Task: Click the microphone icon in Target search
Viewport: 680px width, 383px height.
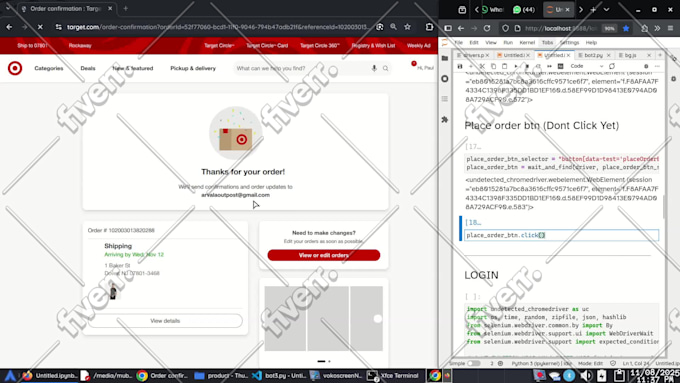Action: coord(374,68)
